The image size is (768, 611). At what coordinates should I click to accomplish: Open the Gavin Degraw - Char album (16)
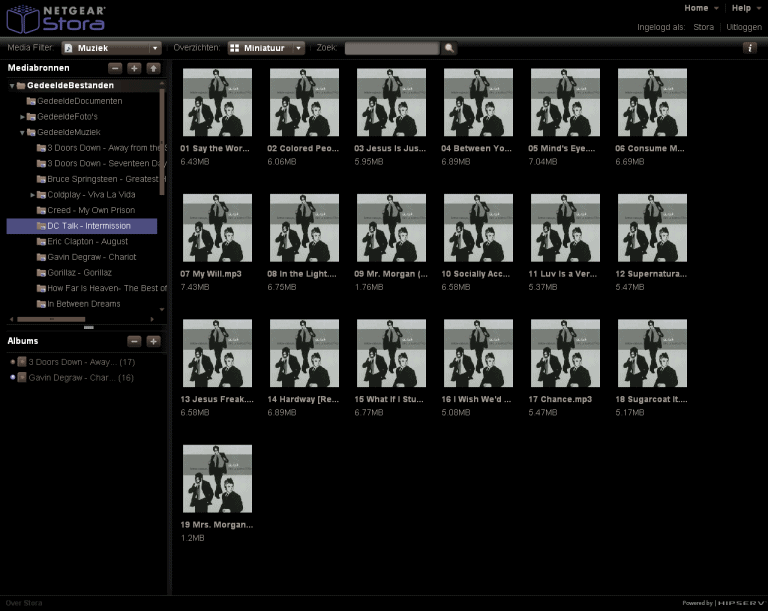tap(81, 378)
